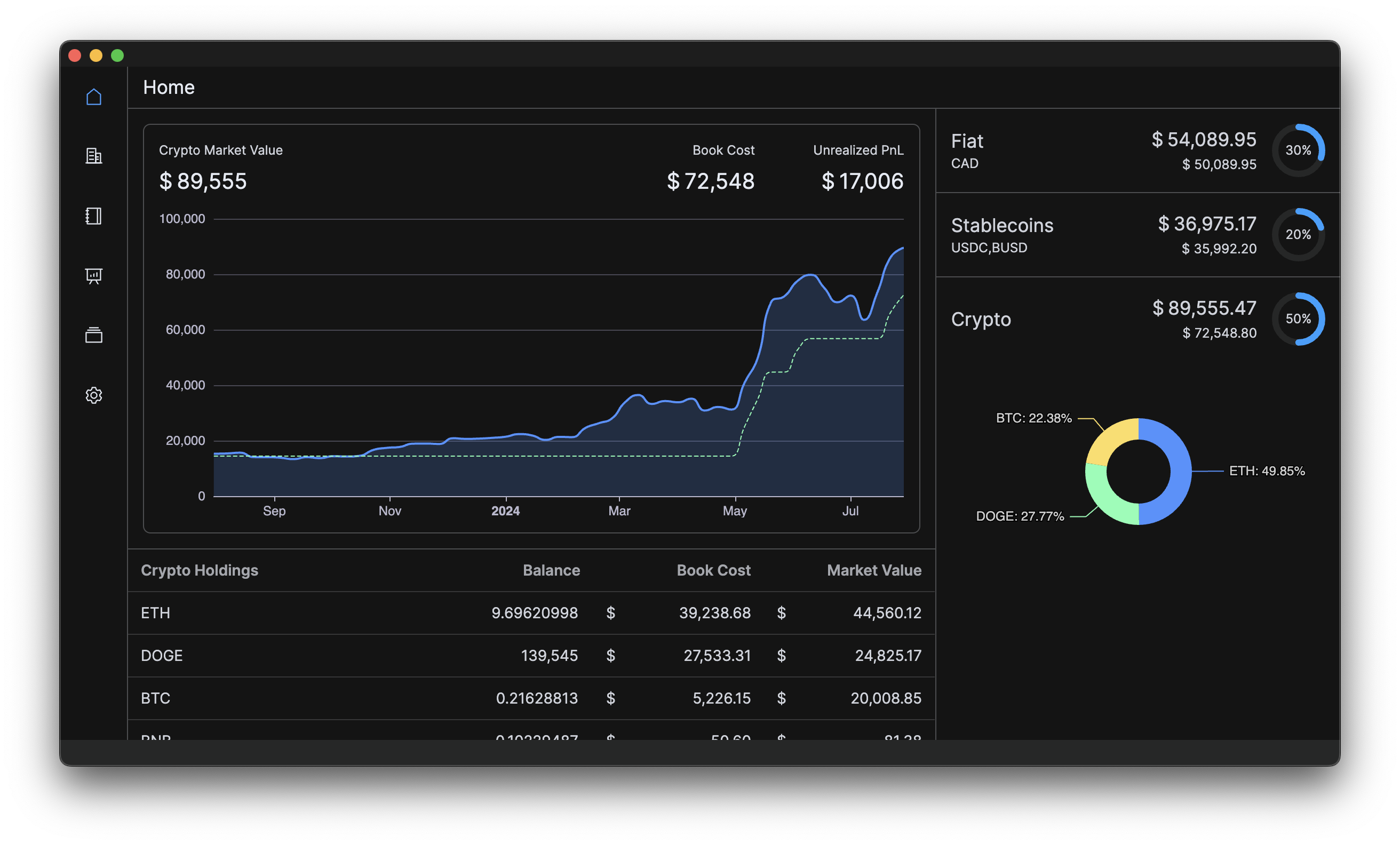Open the stacked wallet sidebar icon
This screenshot has width=1400, height=845.
[94, 335]
